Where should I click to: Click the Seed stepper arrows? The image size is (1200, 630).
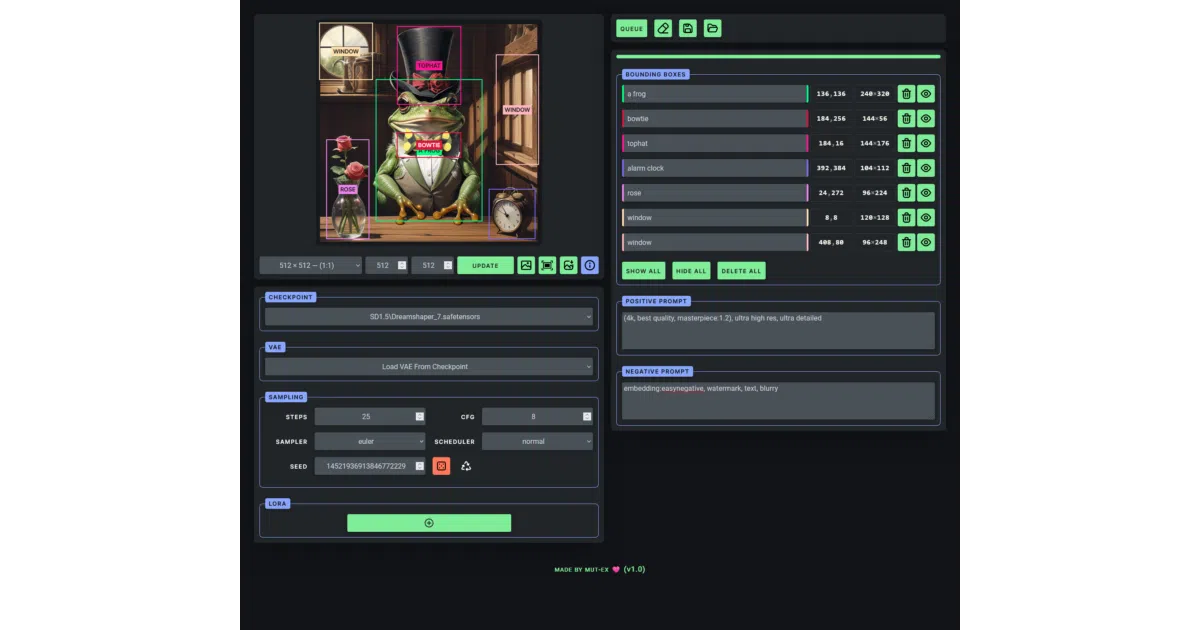tap(420, 466)
